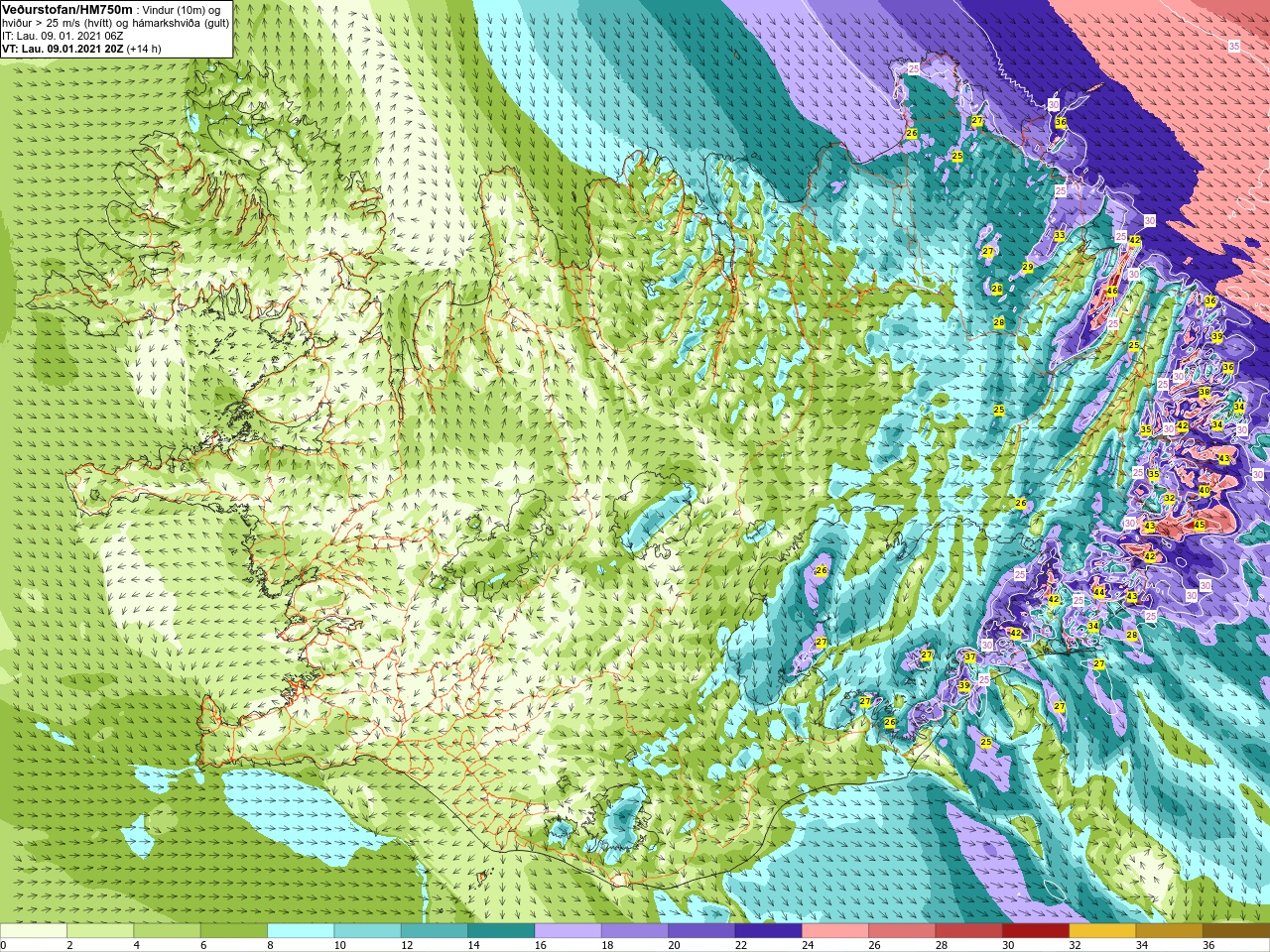Pick the 10–12 m/s turquoise legend swatch
The image size is (1270, 952).
tap(367, 931)
